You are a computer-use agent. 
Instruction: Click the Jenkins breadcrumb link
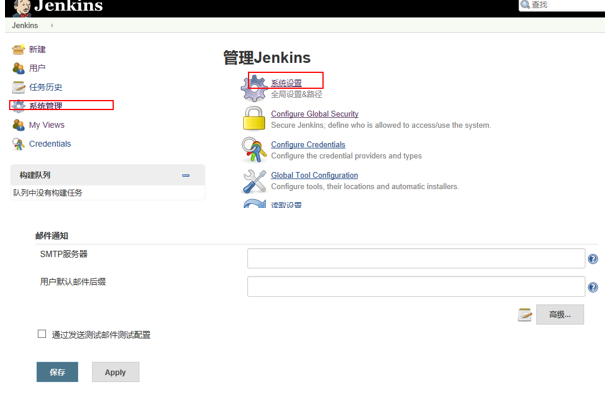point(25,25)
